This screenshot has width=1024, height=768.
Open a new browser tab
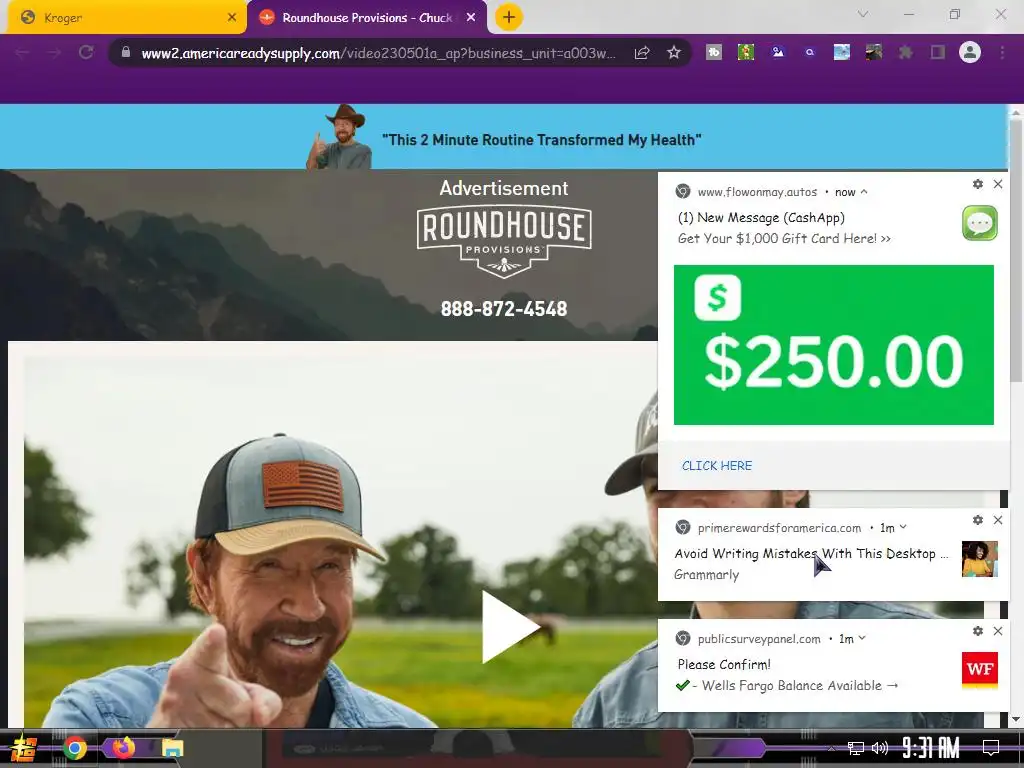(x=509, y=17)
